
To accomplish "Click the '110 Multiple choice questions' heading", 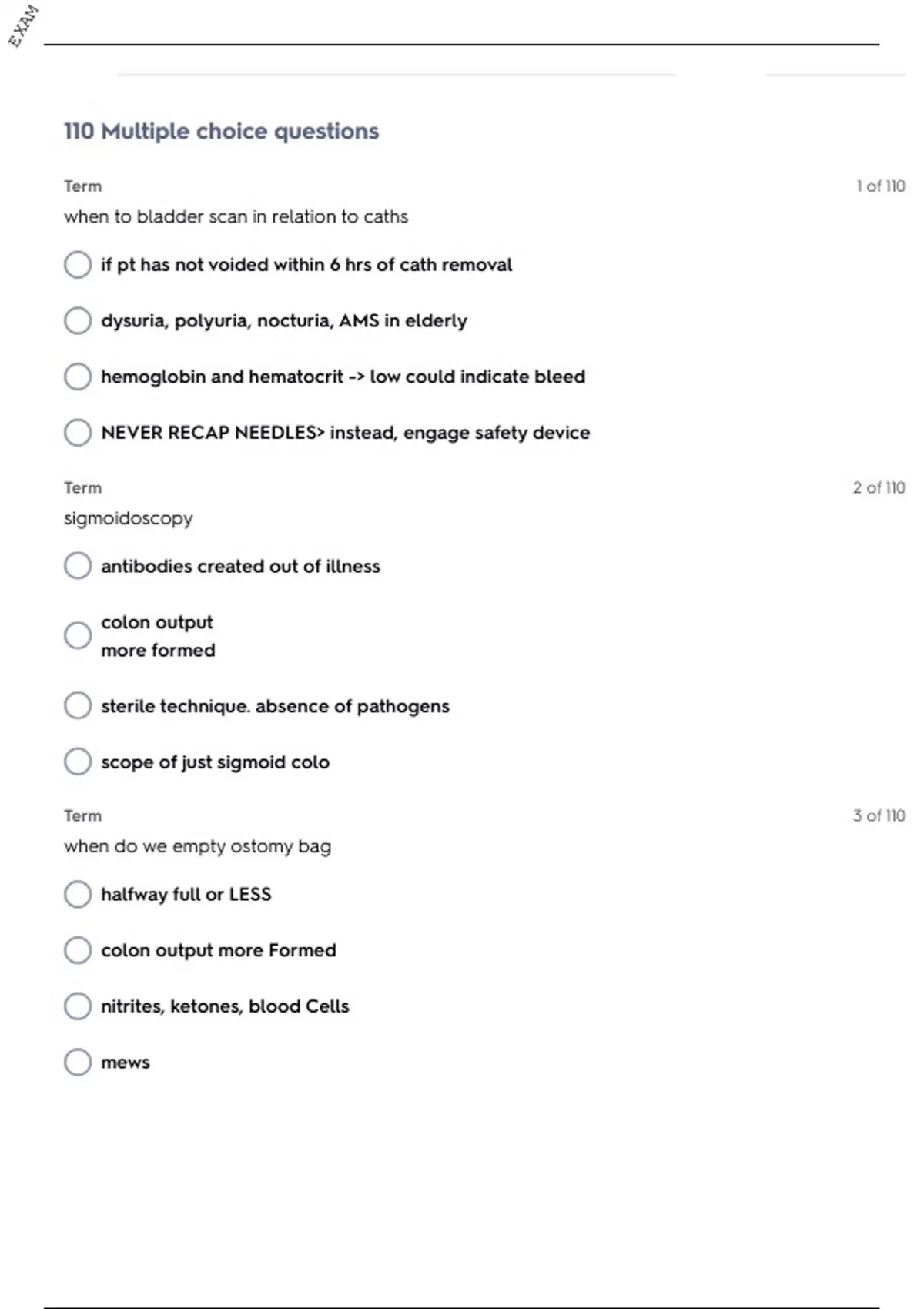I will (221, 132).
